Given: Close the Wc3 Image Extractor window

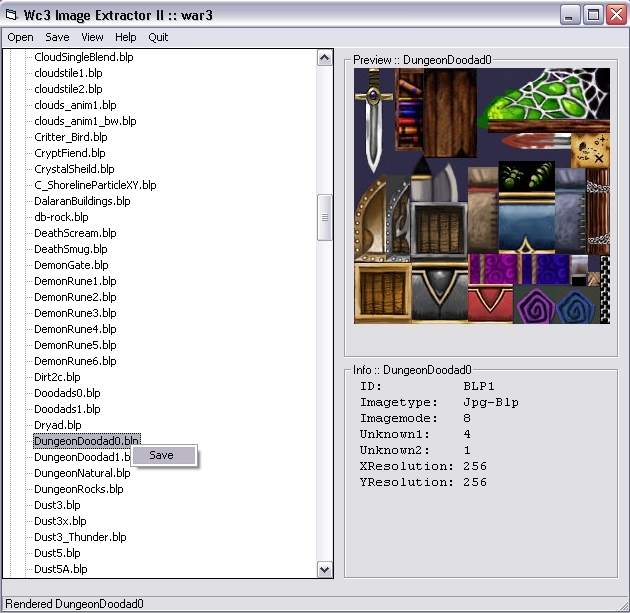Looking at the screenshot, I should tap(616, 15).
